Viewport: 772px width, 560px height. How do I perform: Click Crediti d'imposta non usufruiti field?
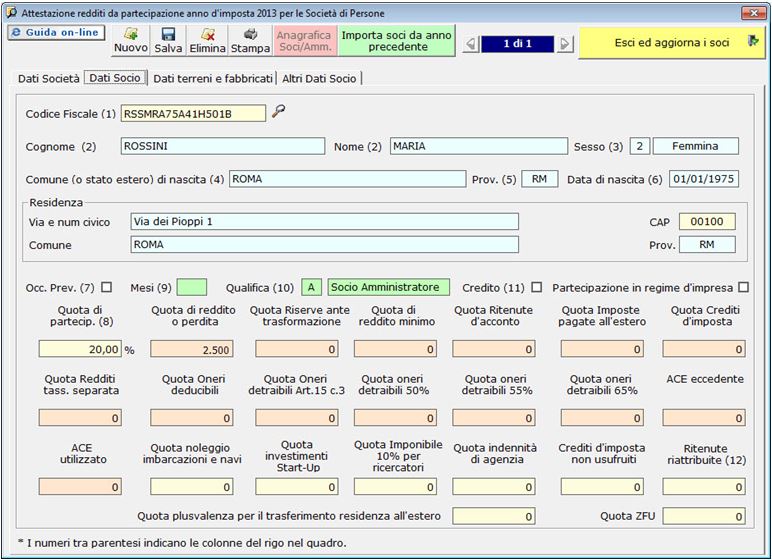pyautogui.click(x=602, y=487)
